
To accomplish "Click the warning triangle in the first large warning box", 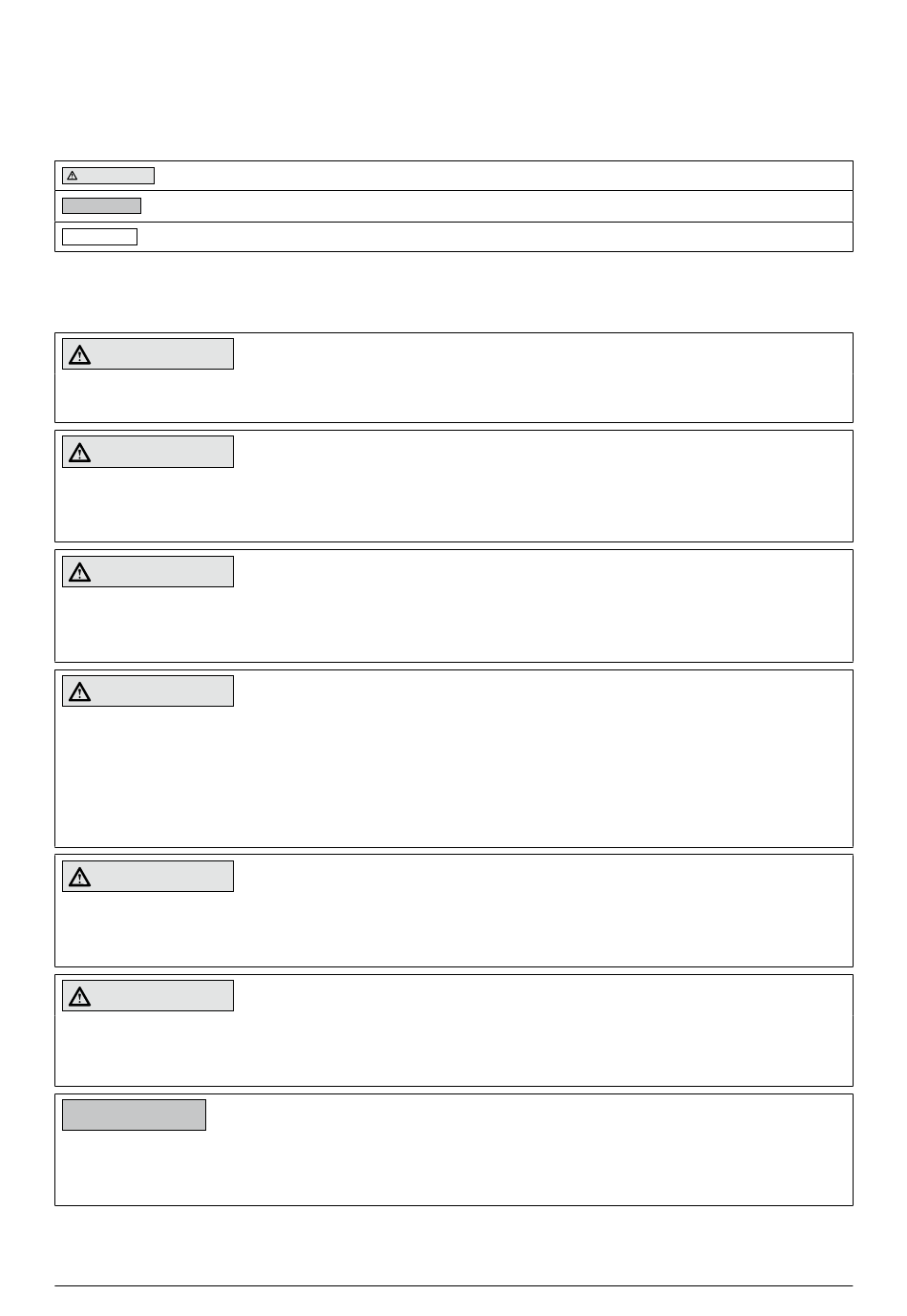I will (80, 355).
